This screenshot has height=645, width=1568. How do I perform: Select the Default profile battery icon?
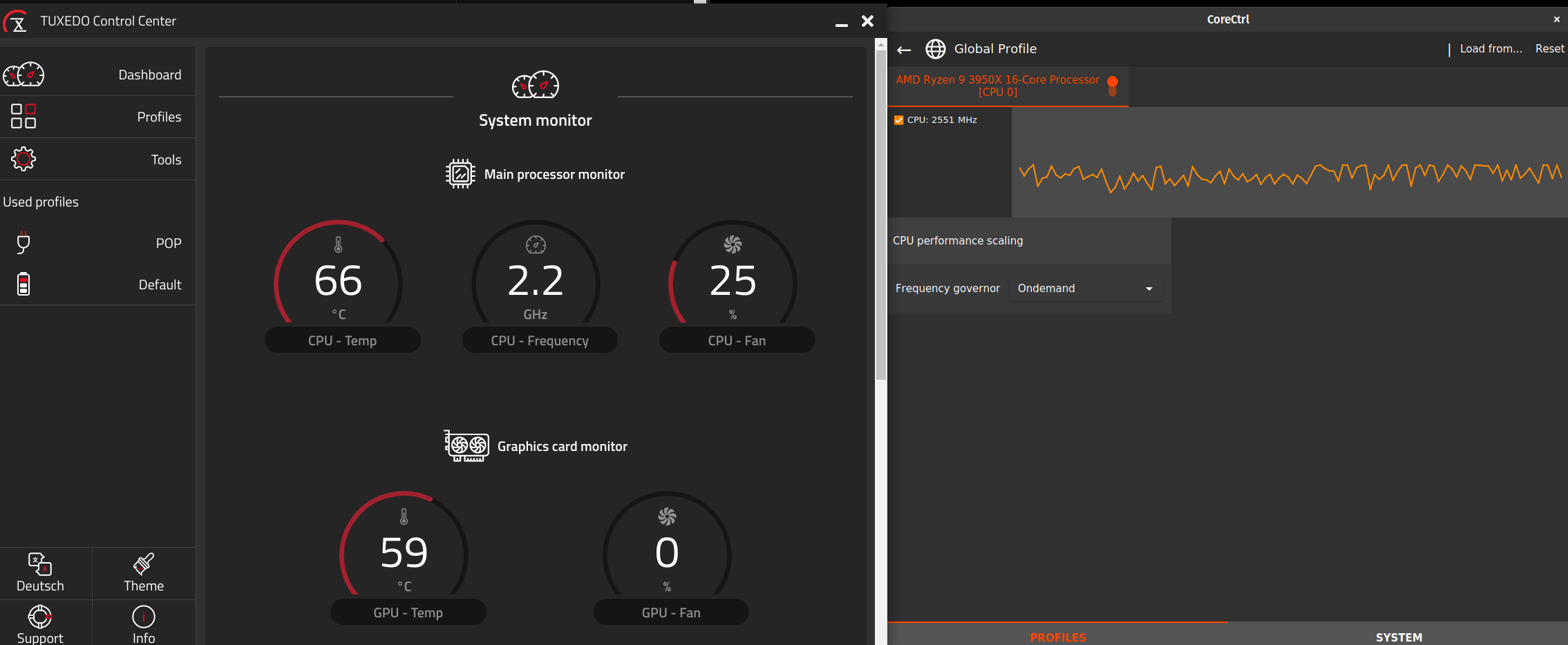click(23, 284)
